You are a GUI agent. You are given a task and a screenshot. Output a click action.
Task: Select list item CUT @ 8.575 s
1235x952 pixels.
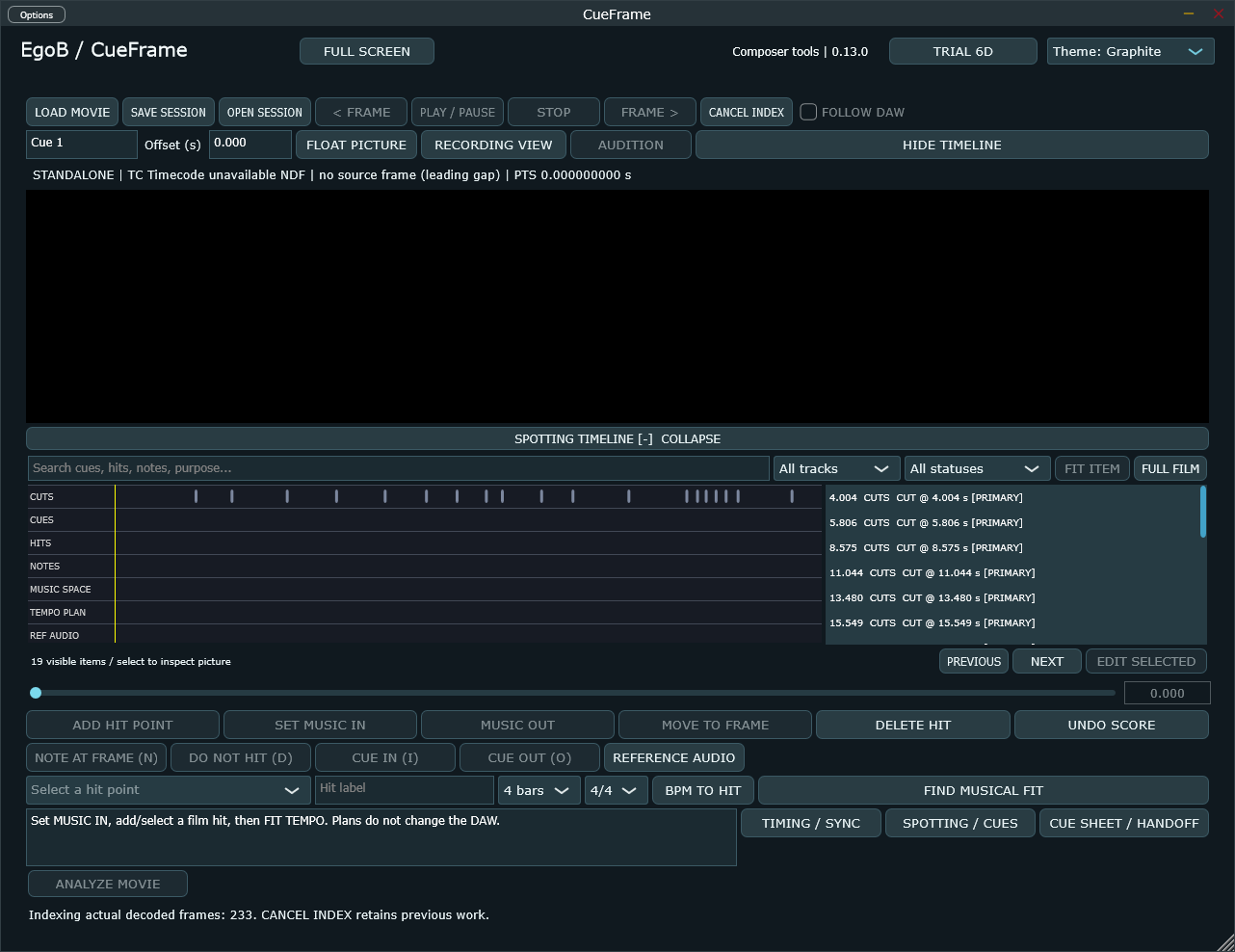point(1012,547)
